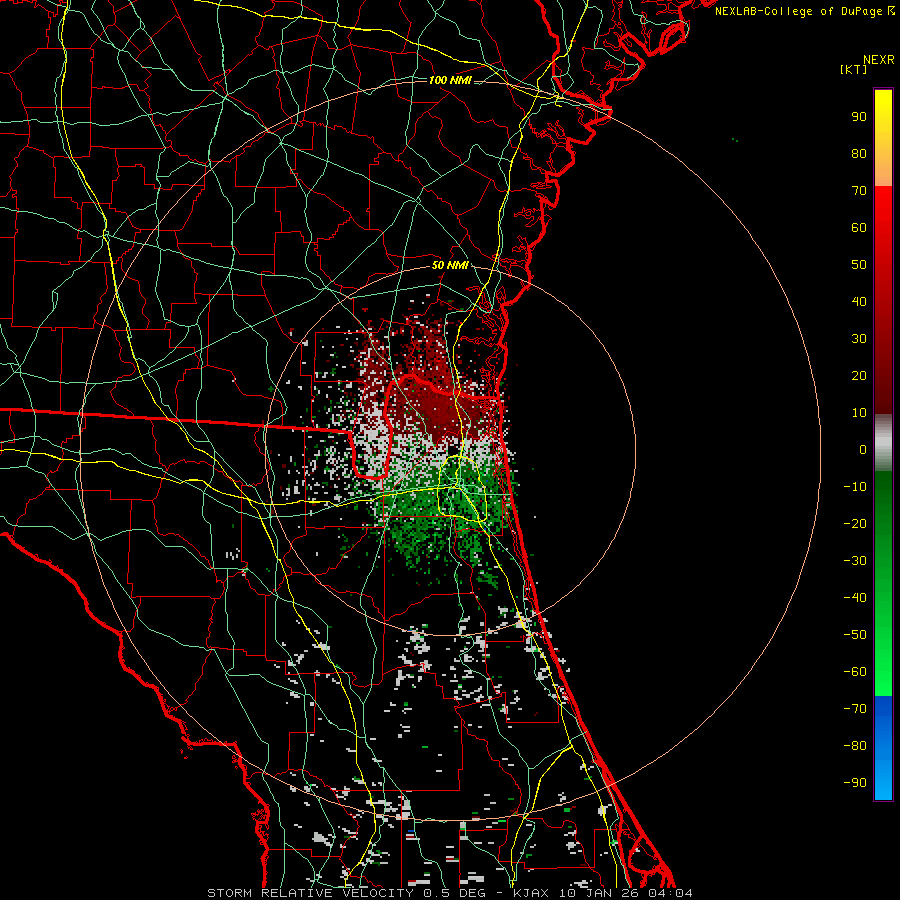900x900 pixels.
Task: Click the "100 NMI" range ring label
Action: [x=450, y=80]
